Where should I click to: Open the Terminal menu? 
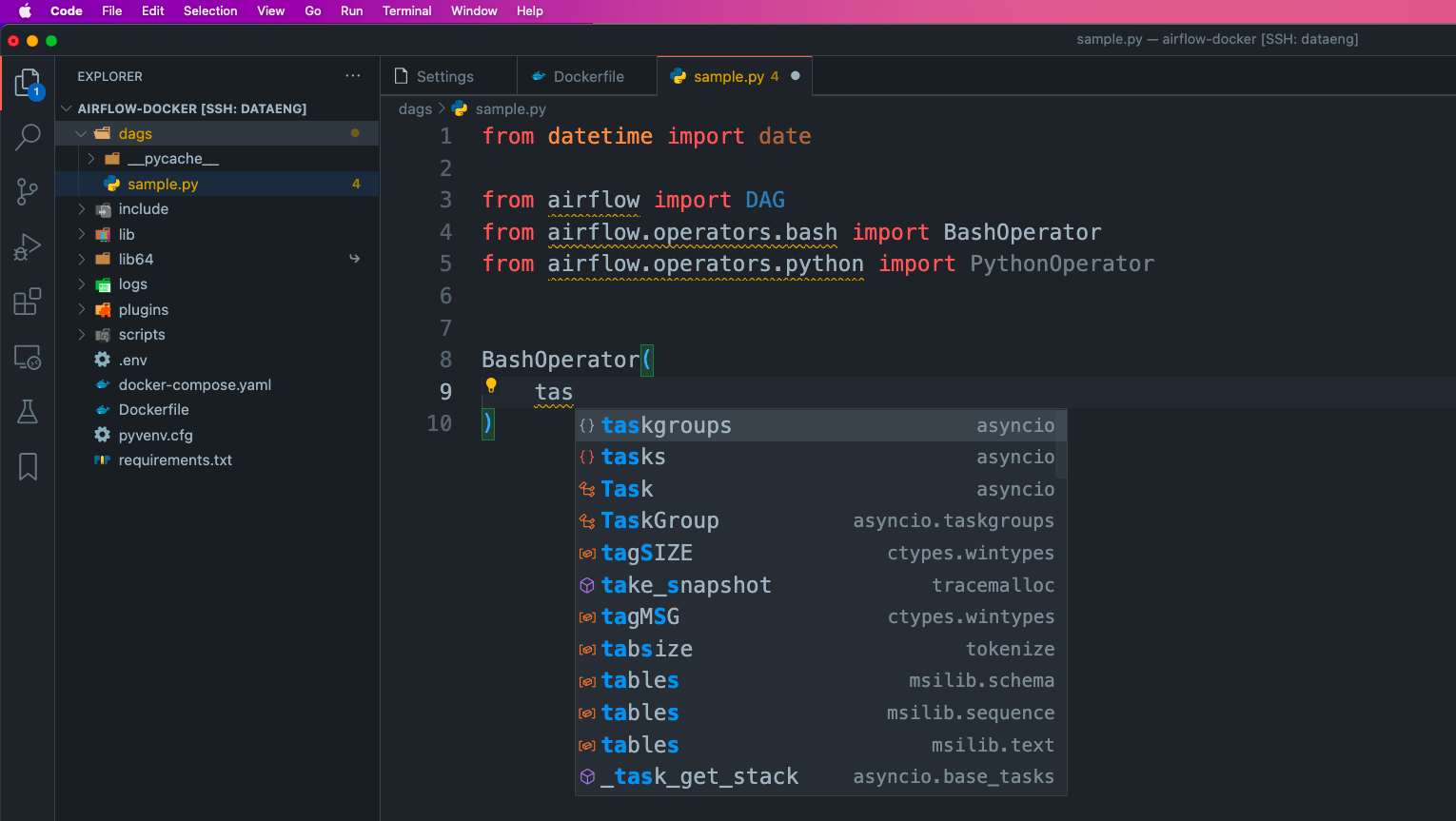pyautogui.click(x=407, y=10)
